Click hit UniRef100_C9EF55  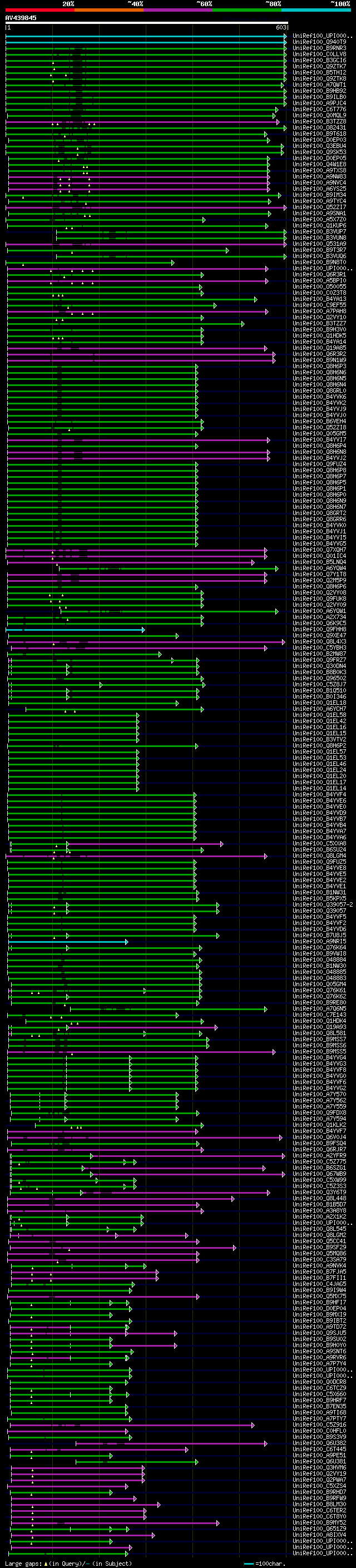[x=319, y=305]
